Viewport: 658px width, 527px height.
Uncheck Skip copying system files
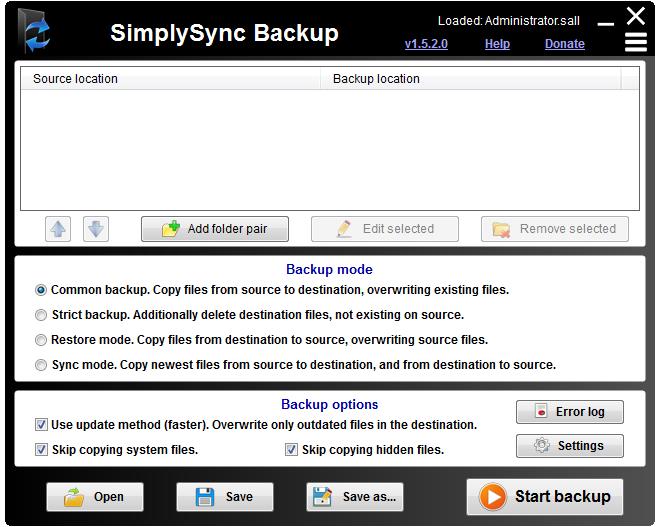tap(41, 450)
